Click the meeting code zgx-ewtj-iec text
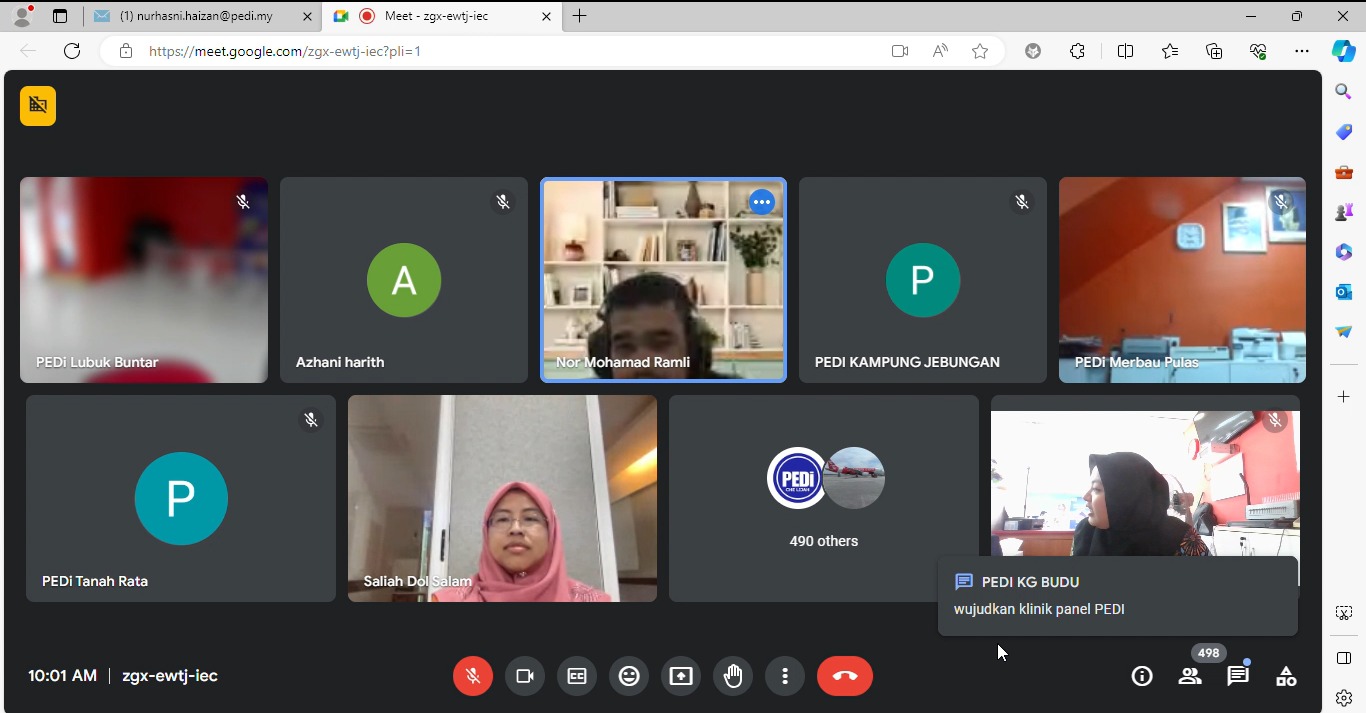Viewport: 1366px width, 713px height. 170,676
